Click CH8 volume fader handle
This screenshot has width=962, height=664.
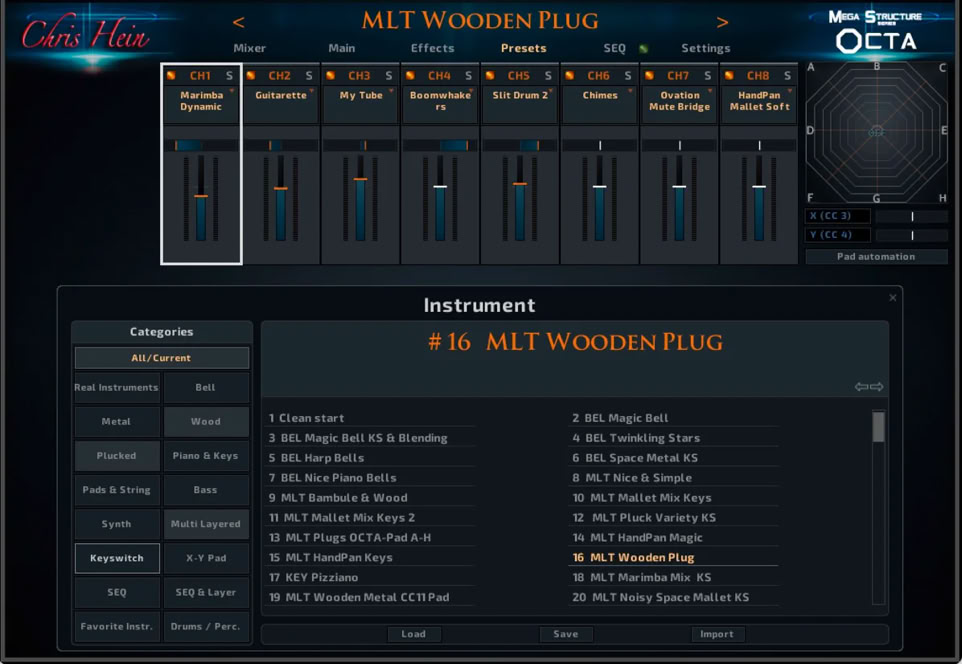(759, 186)
